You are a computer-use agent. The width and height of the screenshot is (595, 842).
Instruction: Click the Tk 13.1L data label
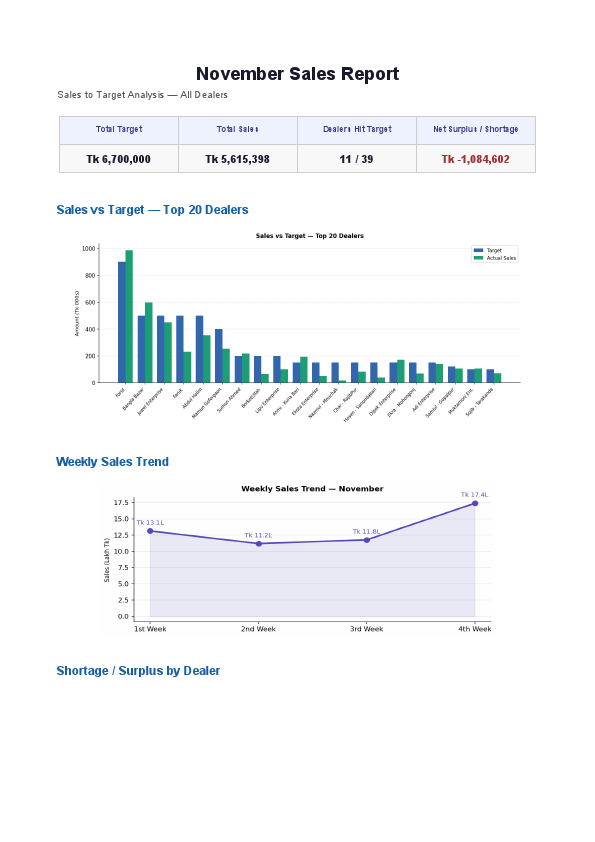pos(150,522)
